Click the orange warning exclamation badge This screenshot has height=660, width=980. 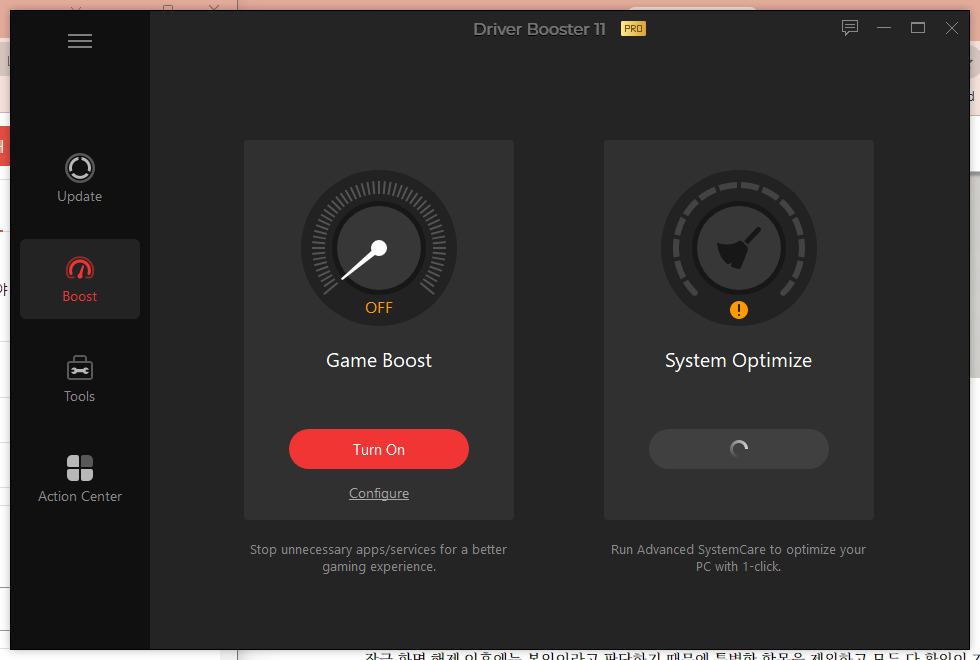coord(739,310)
